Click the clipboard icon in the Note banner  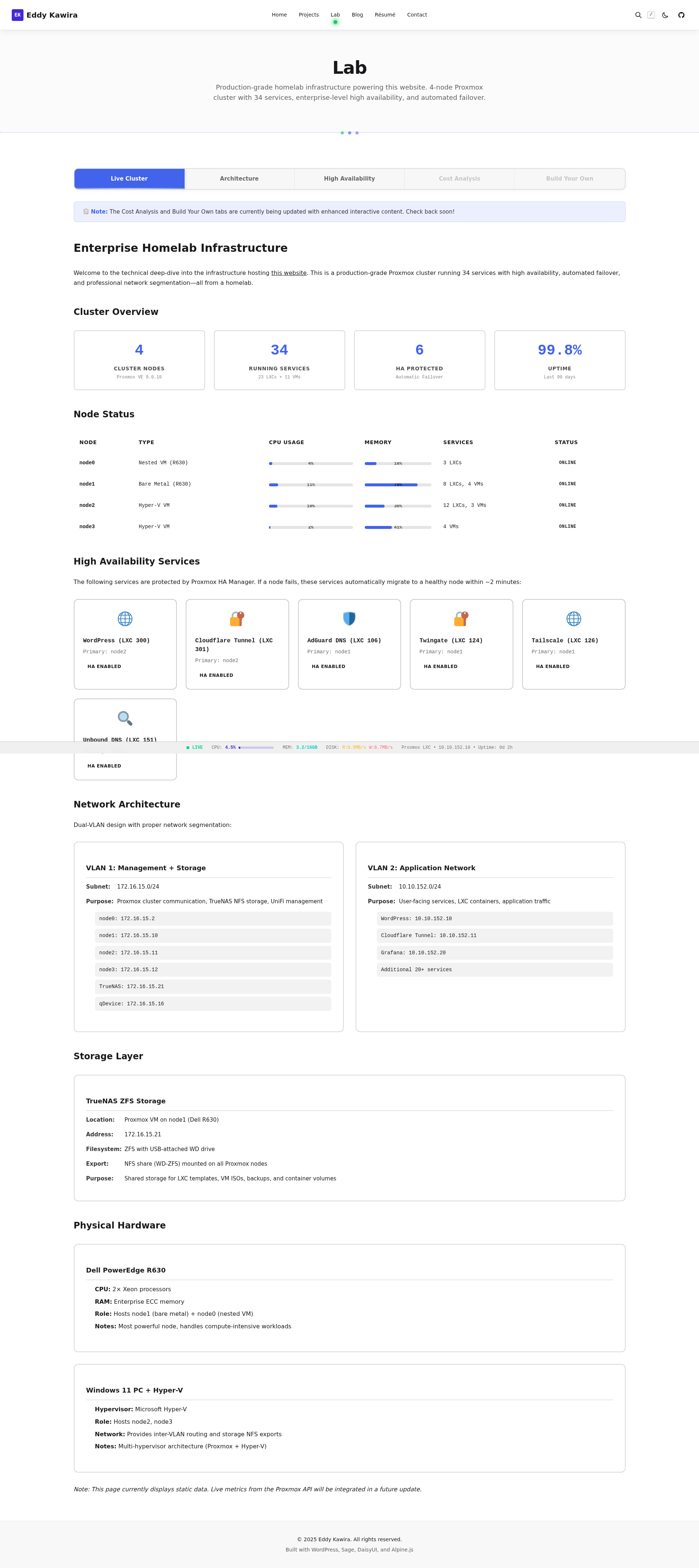tap(86, 211)
